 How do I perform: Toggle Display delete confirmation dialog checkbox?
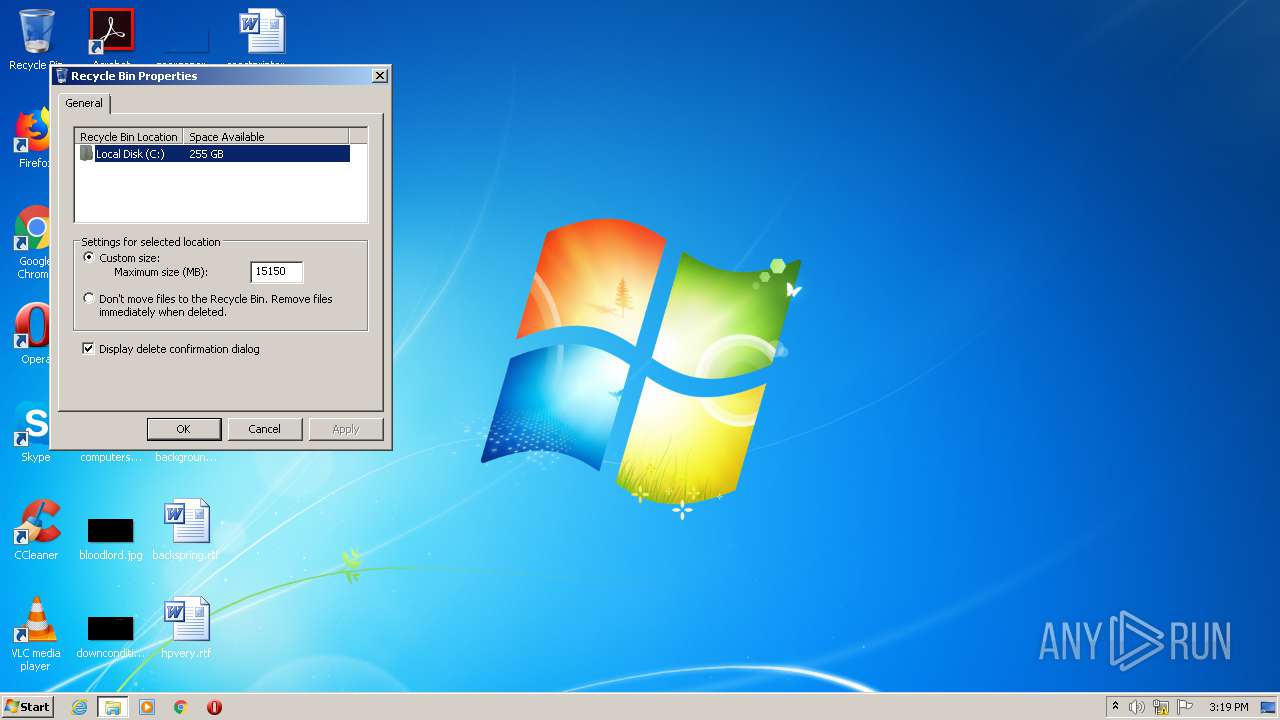pyautogui.click(x=88, y=349)
